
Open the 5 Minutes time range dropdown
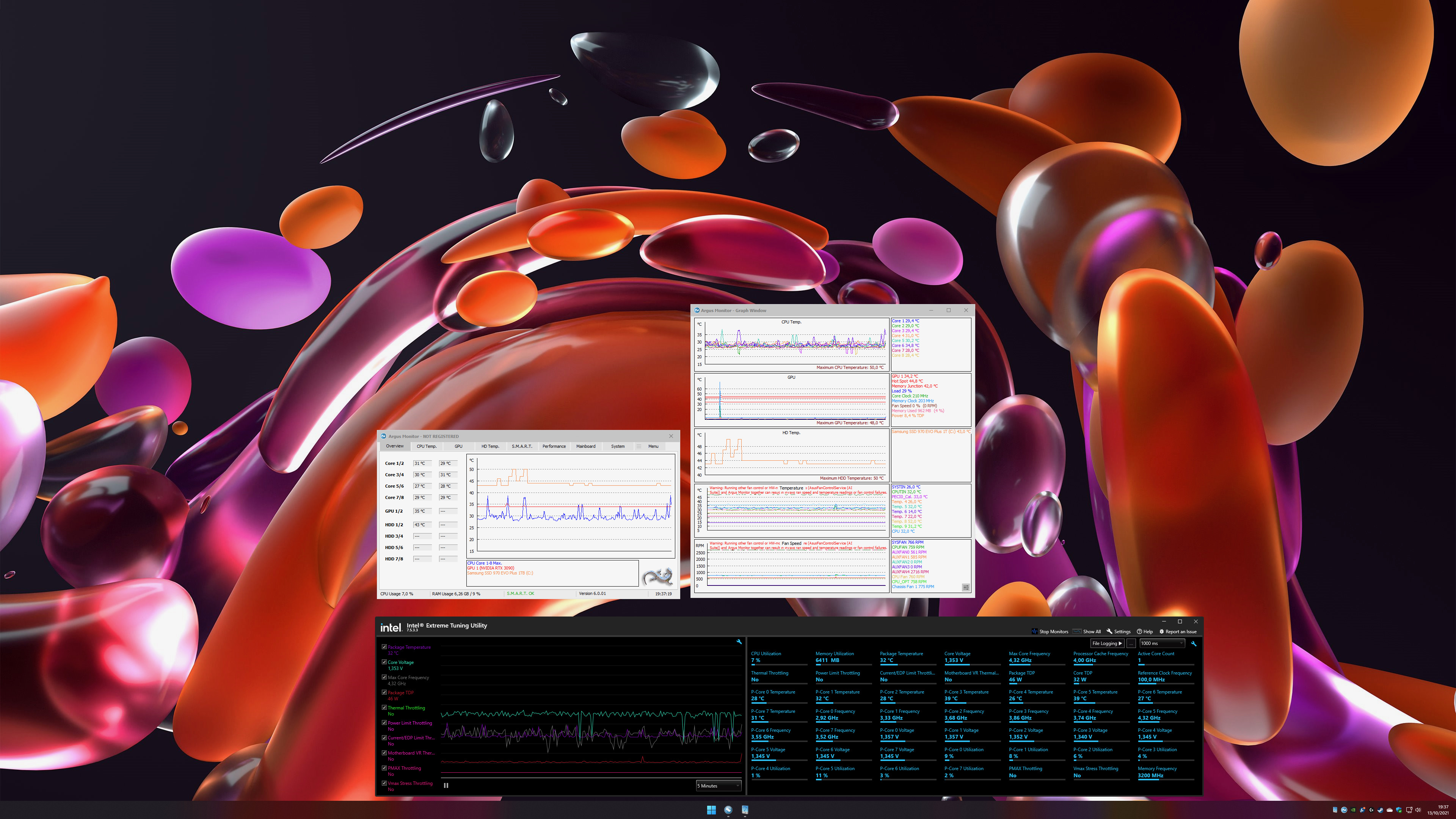point(719,786)
